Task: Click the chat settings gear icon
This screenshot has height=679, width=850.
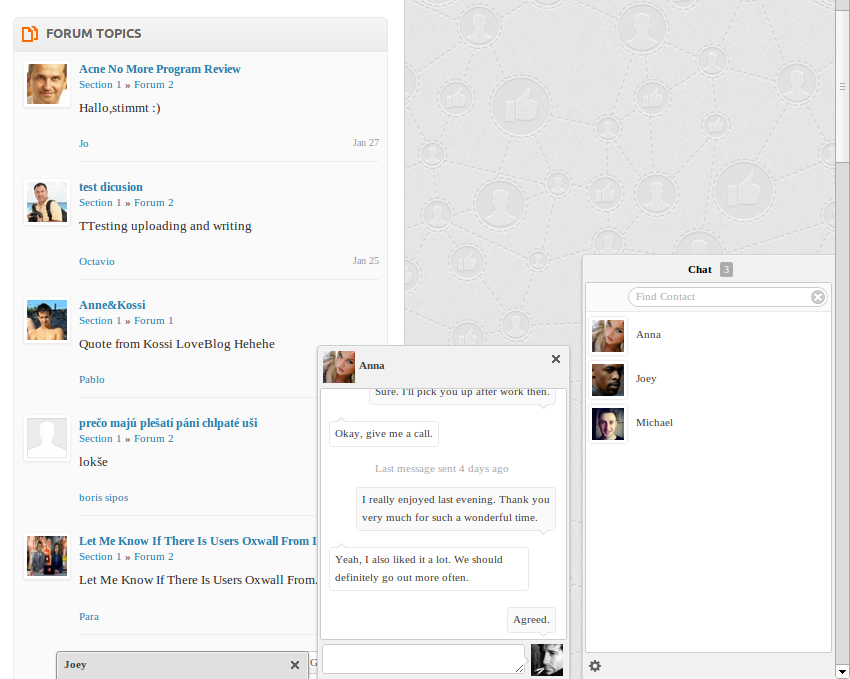Action: pyautogui.click(x=595, y=666)
